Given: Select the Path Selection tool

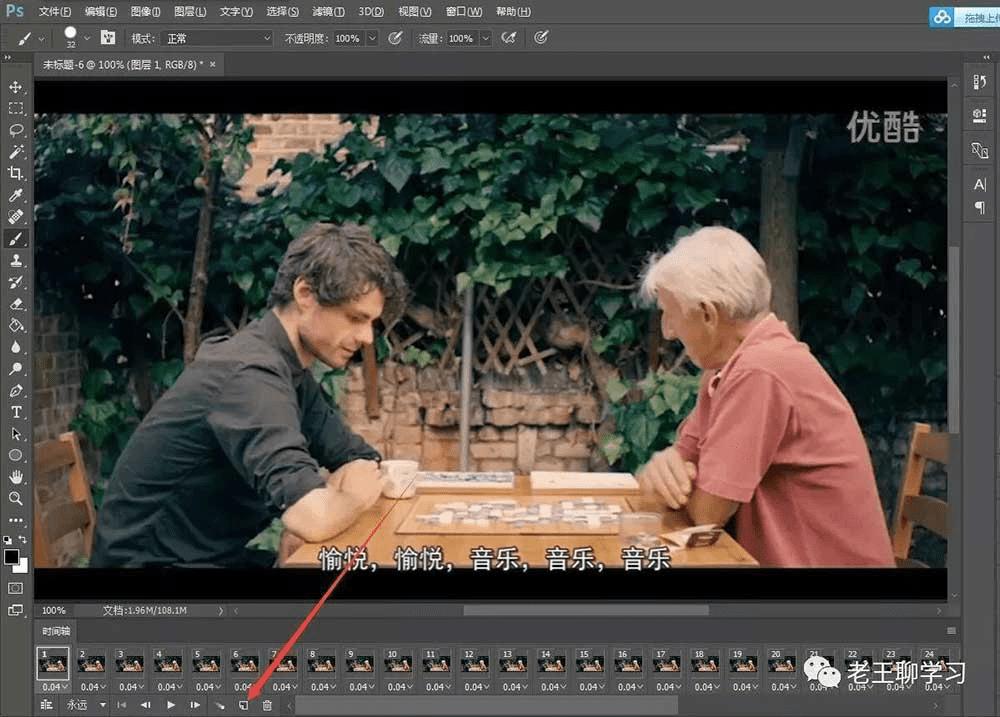Looking at the screenshot, I should pyautogui.click(x=16, y=434).
